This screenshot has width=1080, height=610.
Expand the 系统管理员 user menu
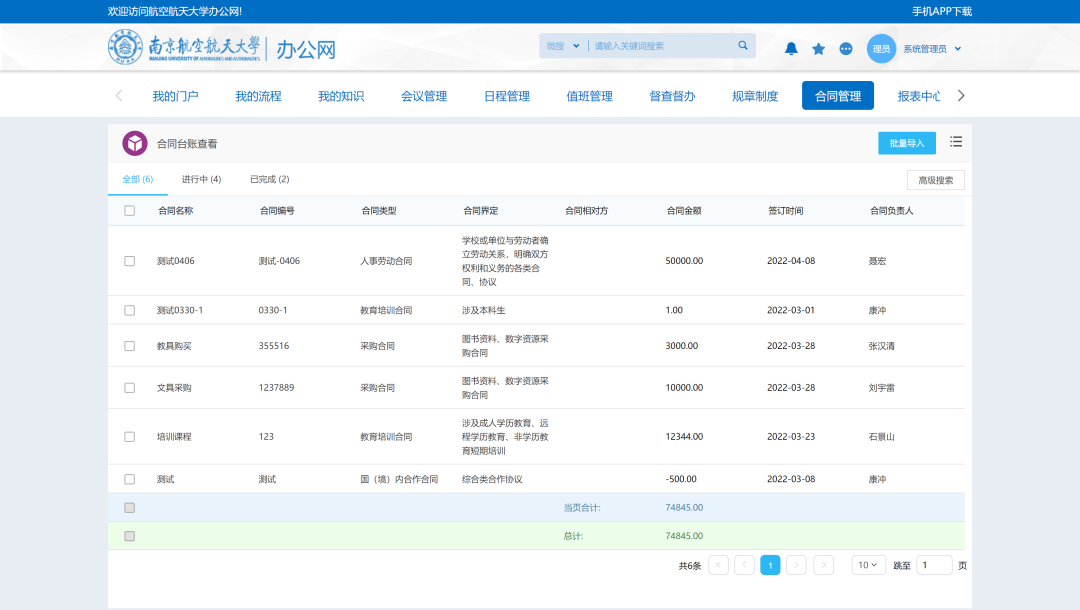click(932, 49)
